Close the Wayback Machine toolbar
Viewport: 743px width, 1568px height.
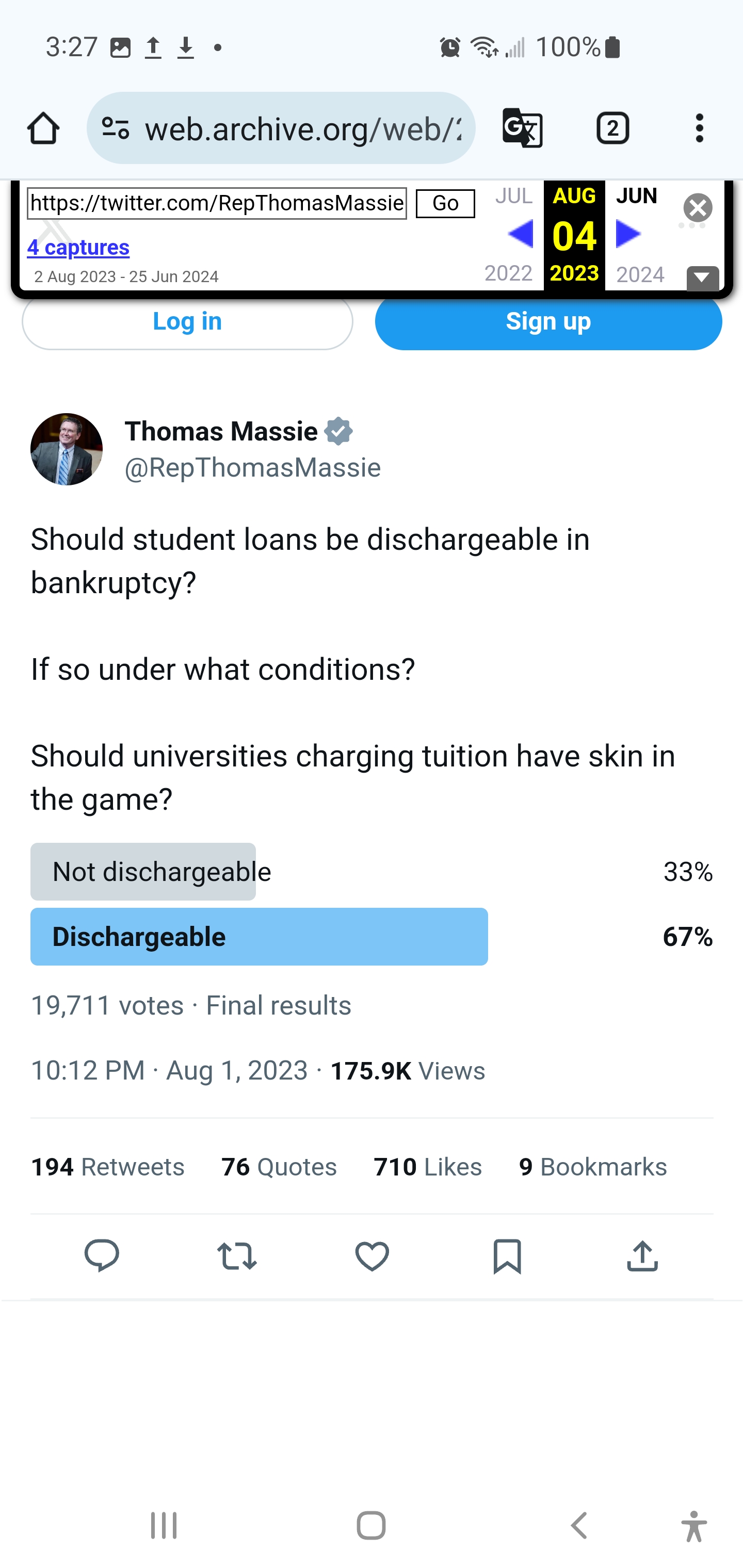(698, 208)
